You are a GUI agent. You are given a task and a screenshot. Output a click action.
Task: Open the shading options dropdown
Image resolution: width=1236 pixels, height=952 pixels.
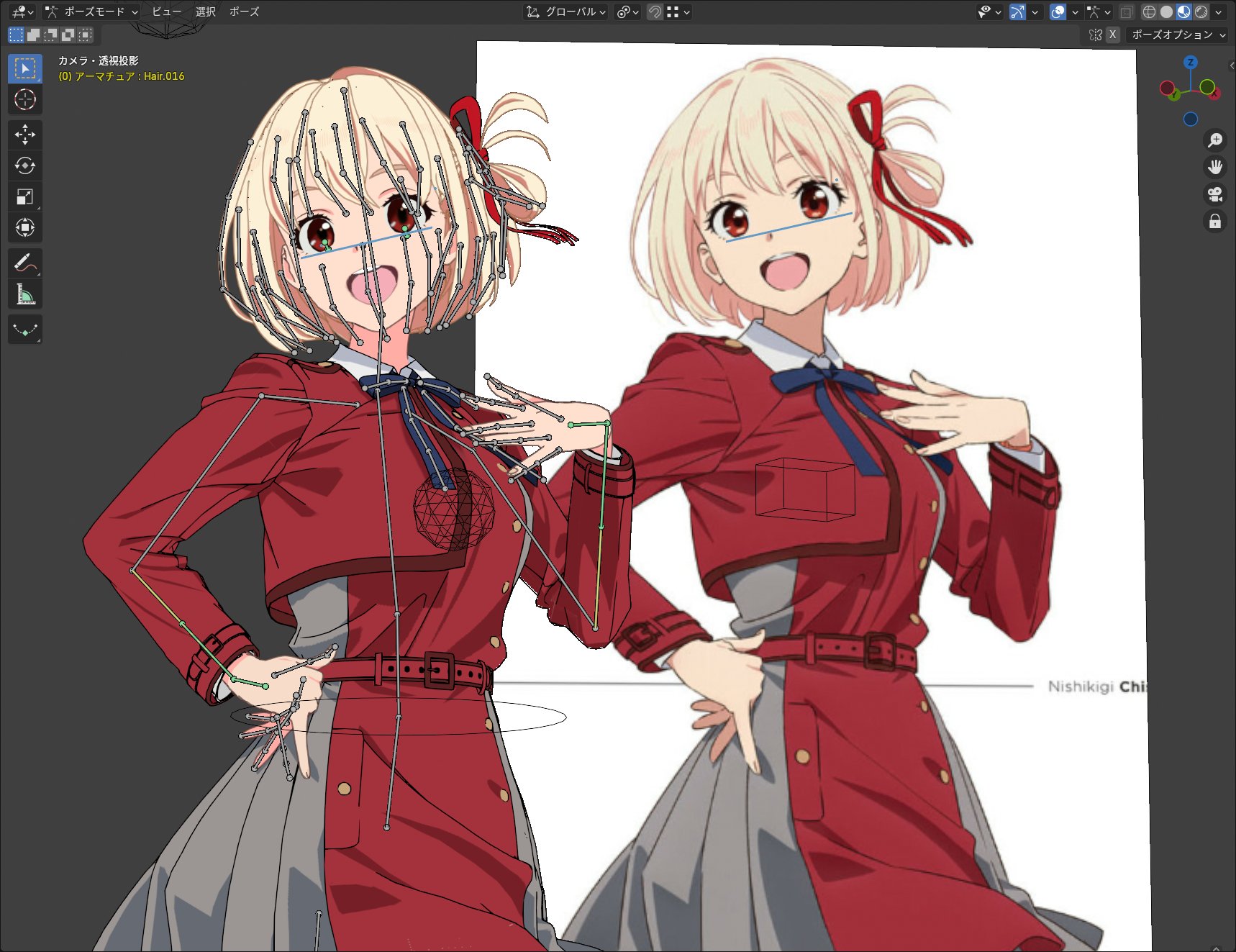(1218, 12)
